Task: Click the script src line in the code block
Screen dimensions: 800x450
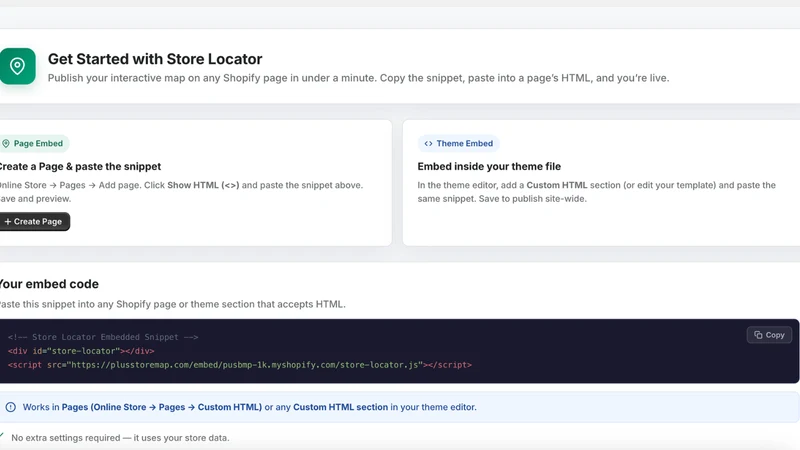Action: pos(240,365)
